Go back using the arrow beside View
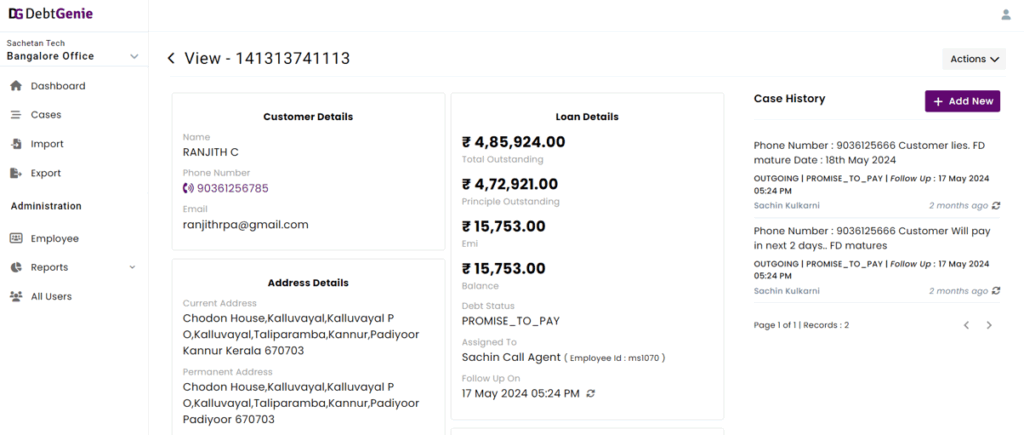This screenshot has width=1024, height=435. pos(171,58)
